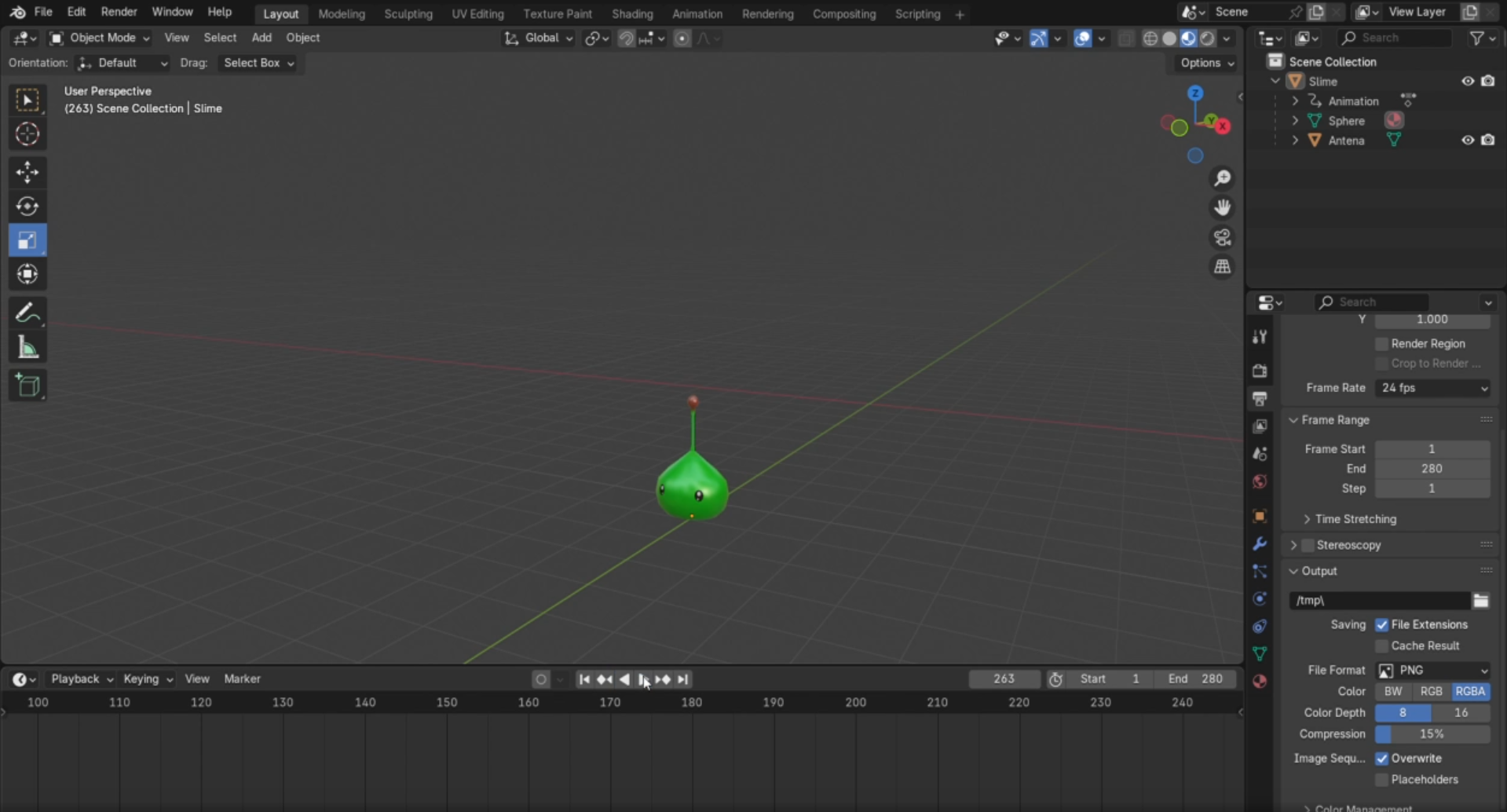Open the Frame Rate dropdown

pos(1433,388)
